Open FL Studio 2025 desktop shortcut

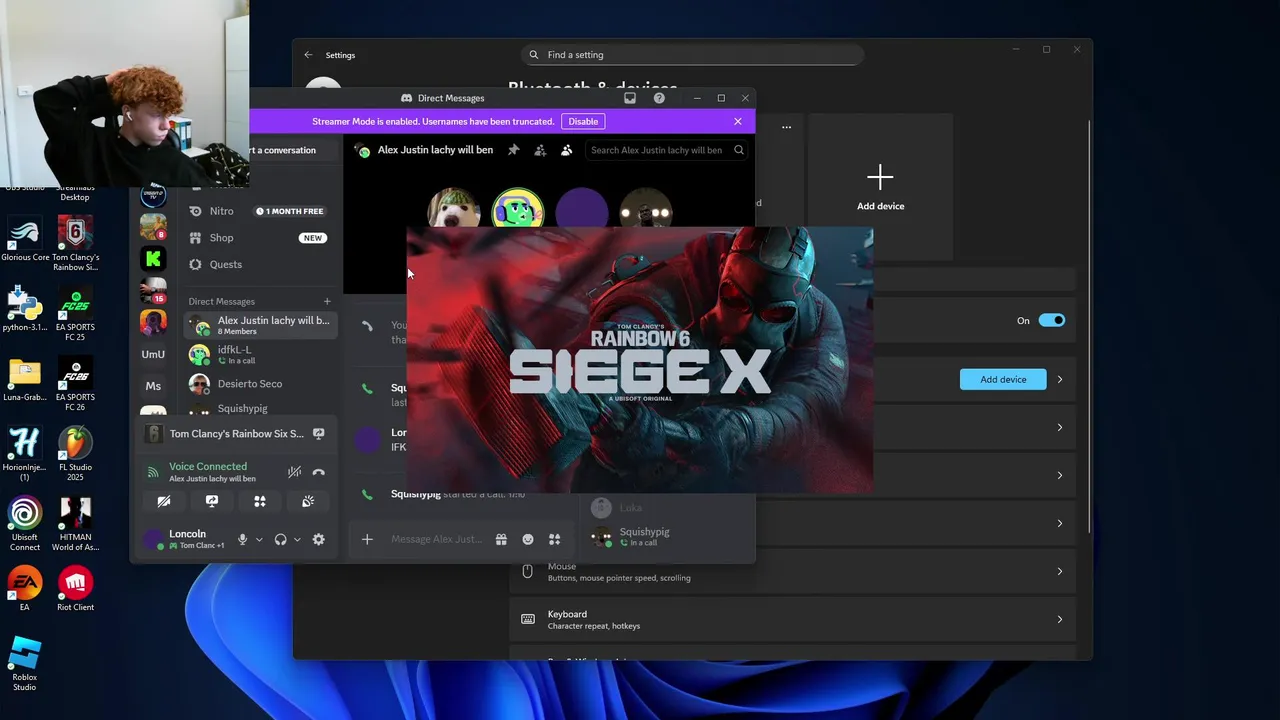(x=75, y=454)
